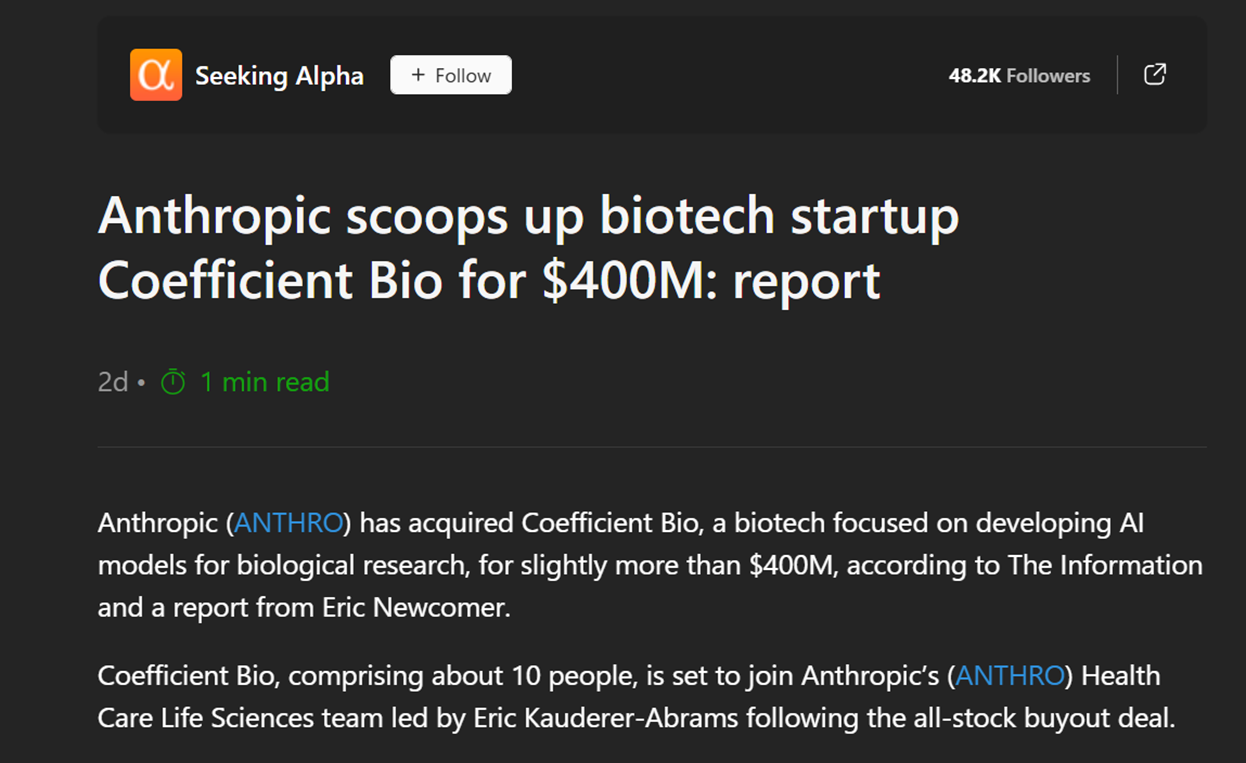Image resolution: width=1246 pixels, height=763 pixels.
Task: Open the Seeking Alpha publisher name
Action: click(279, 76)
